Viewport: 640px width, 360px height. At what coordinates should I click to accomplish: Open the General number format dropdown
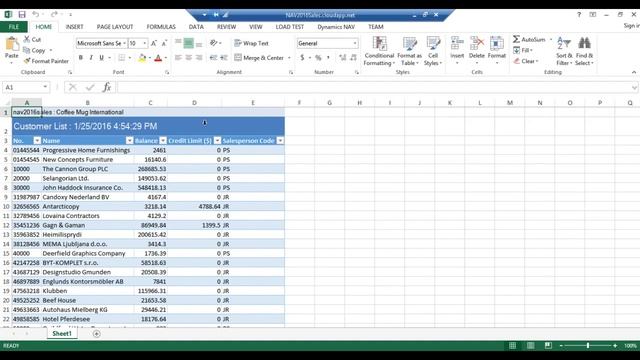pos(355,43)
